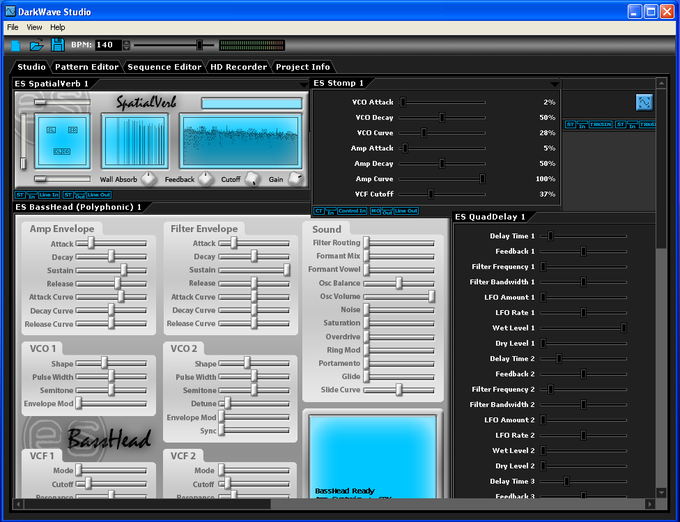The width and height of the screenshot is (680, 522).
Task: Expand the ES SpatialVerb 1 dropdown arrow
Action: pos(302,83)
